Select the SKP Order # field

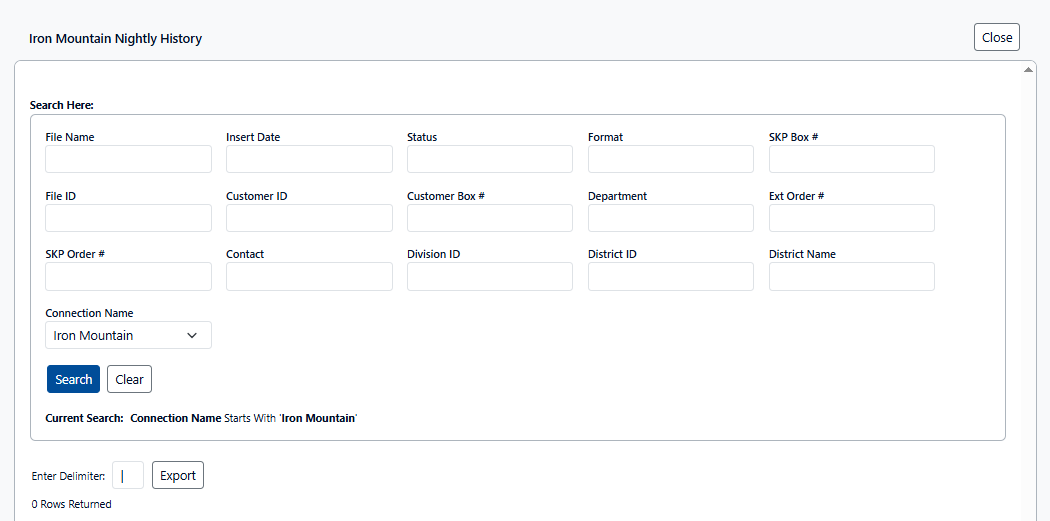click(128, 277)
